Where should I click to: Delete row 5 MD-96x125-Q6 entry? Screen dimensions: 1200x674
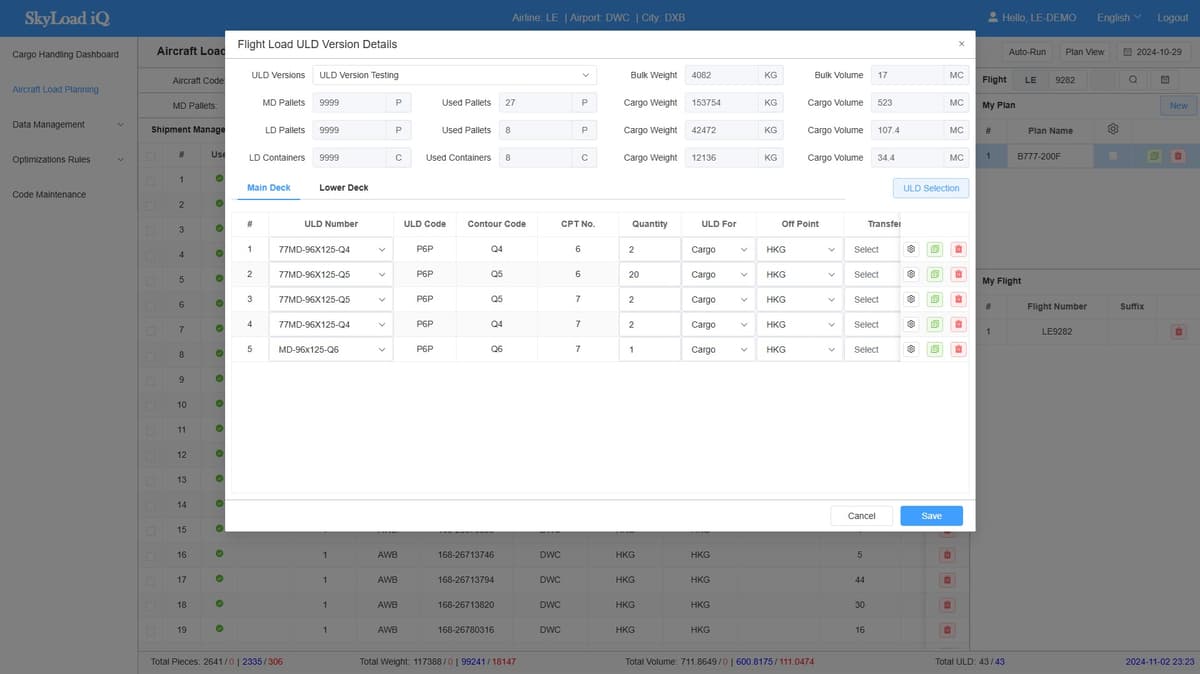[x=958, y=349]
